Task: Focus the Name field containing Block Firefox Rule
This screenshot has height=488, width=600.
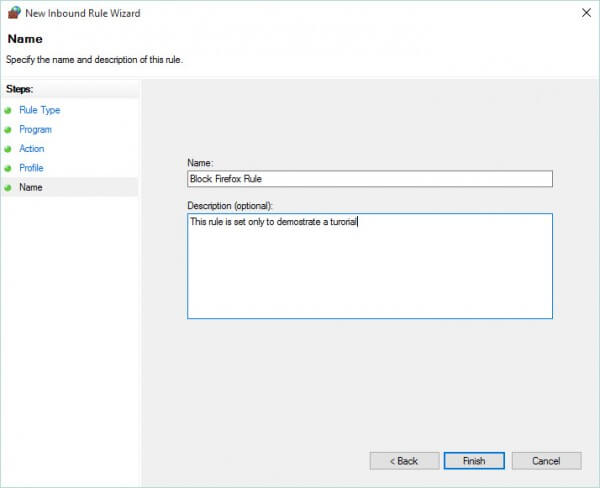Action: click(370, 179)
